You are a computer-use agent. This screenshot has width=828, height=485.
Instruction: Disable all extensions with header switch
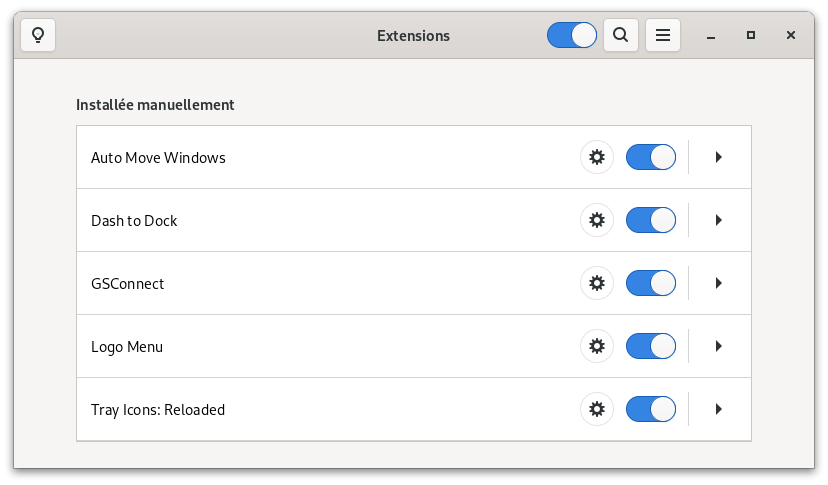pos(572,35)
